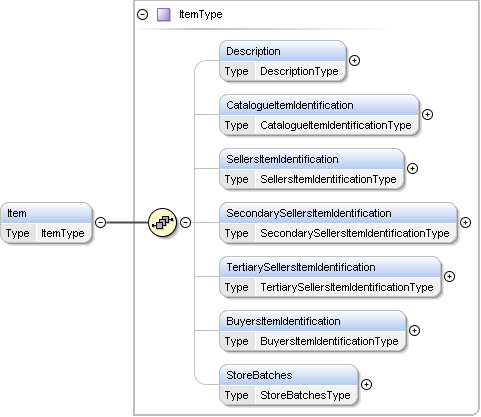Click the purple ItemType complex type square
The height and width of the screenshot is (417, 481).
[164, 15]
